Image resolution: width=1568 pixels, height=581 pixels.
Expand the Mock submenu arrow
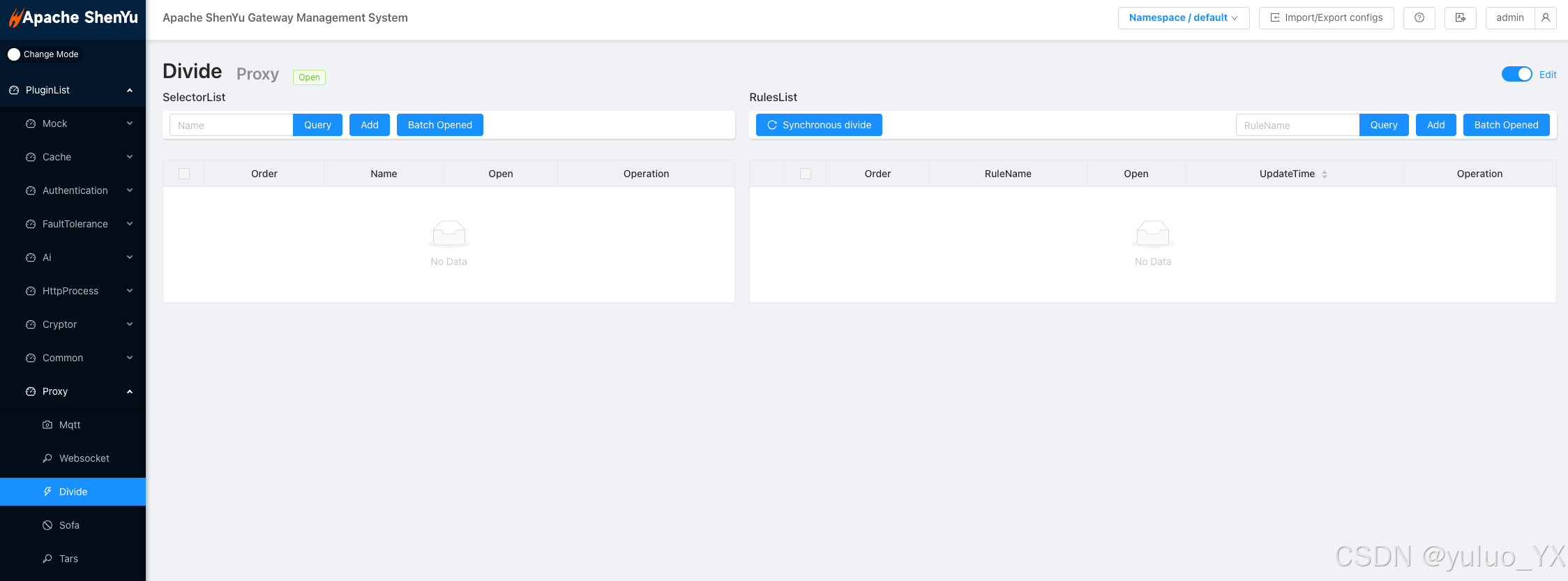click(130, 123)
